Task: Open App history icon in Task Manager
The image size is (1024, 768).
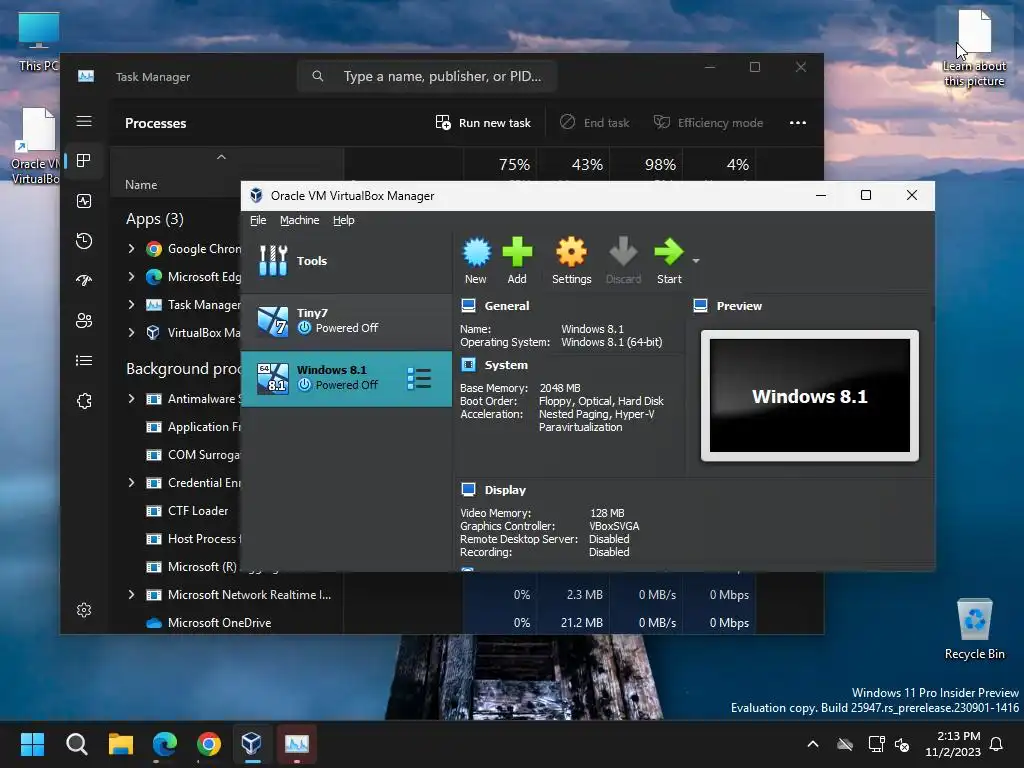Action: click(84, 241)
